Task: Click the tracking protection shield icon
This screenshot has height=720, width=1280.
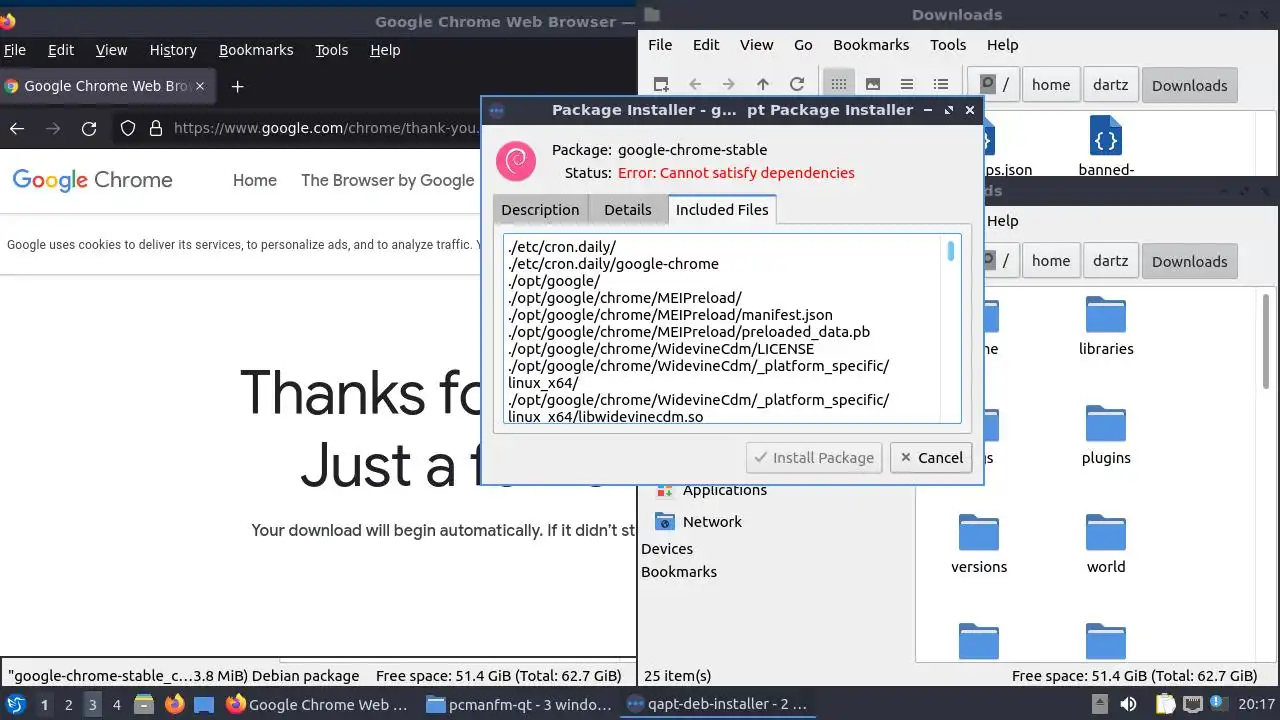Action: (x=127, y=128)
